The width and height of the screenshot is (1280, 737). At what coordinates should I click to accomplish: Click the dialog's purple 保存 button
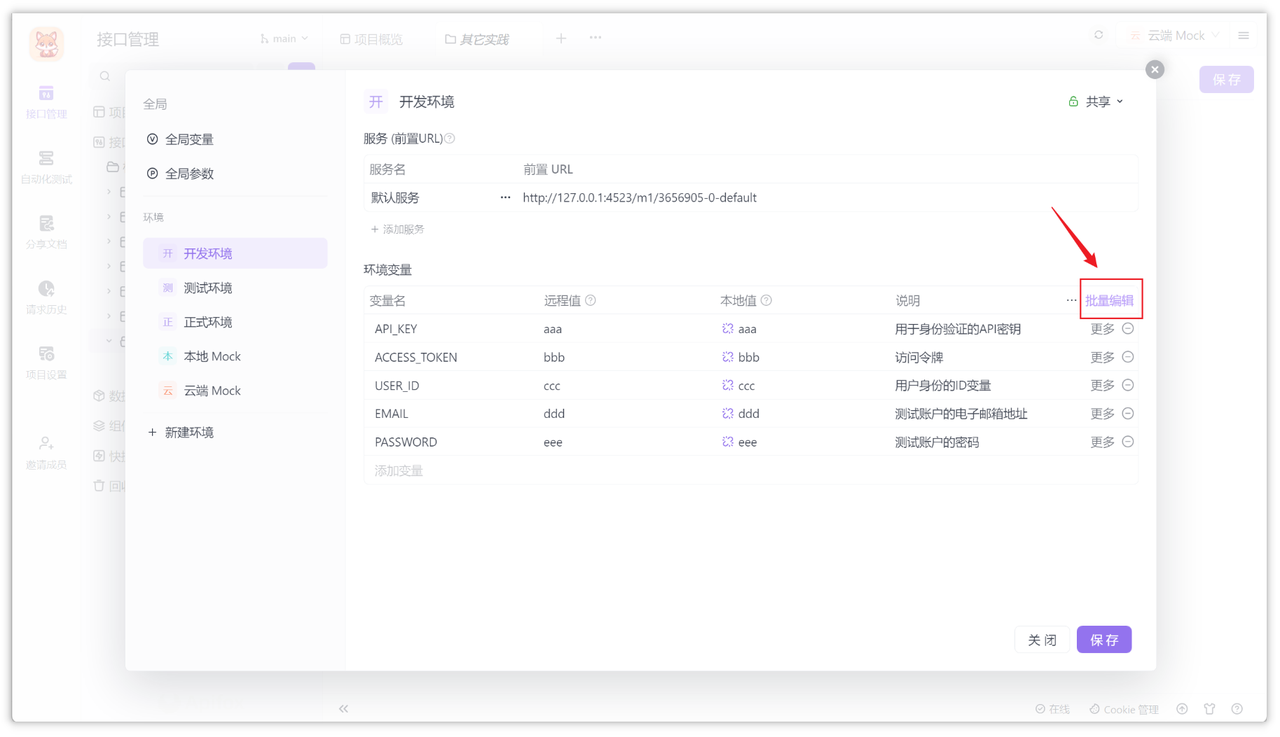pyautogui.click(x=1104, y=640)
